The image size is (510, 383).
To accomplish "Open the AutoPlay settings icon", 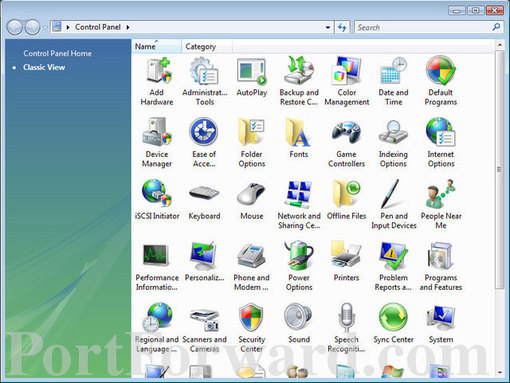I will tap(252, 77).
